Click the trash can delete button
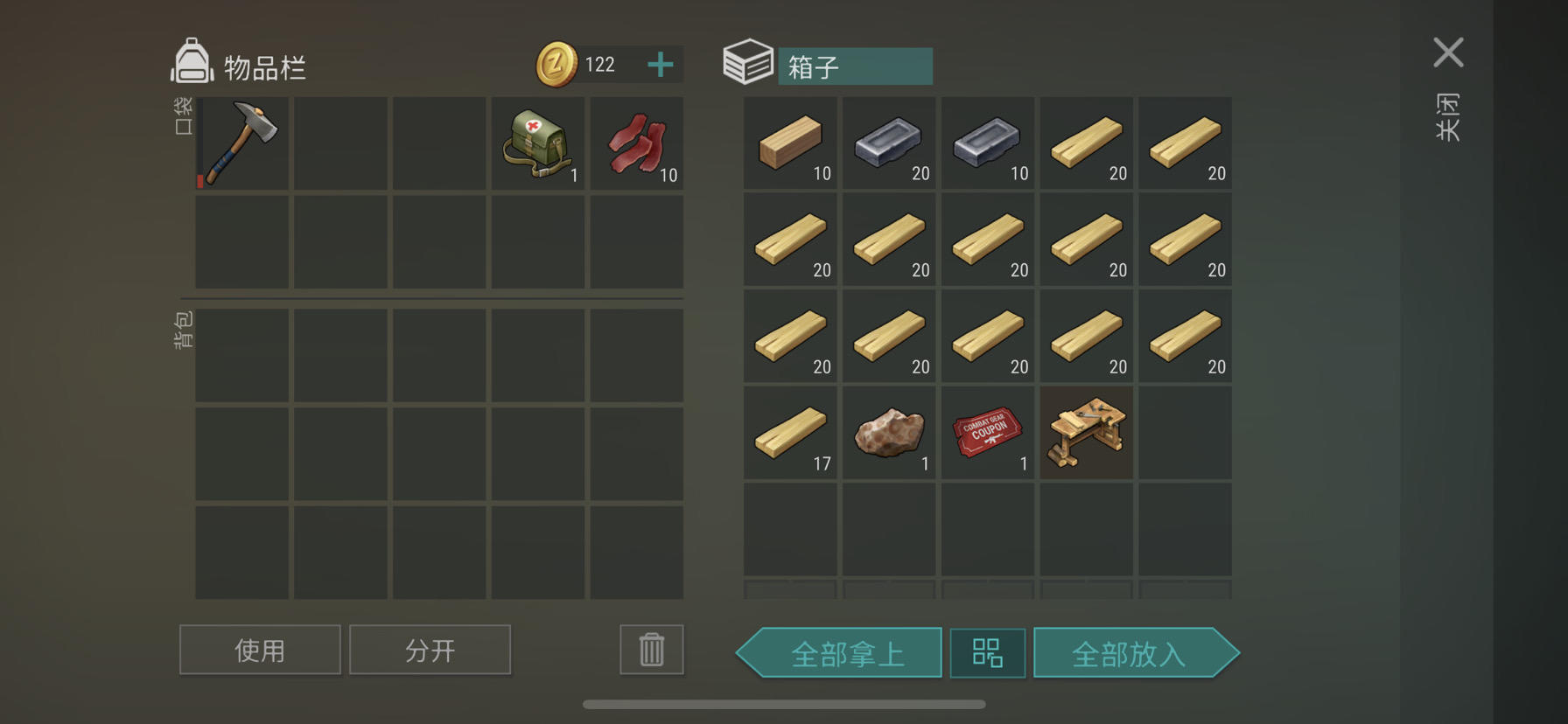 tap(652, 650)
